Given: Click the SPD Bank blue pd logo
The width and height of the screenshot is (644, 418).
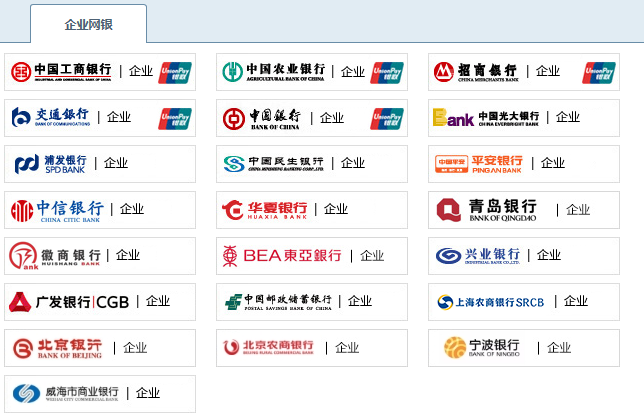Looking at the screenshot, I should pyautogui.click(x=27, y=164).
